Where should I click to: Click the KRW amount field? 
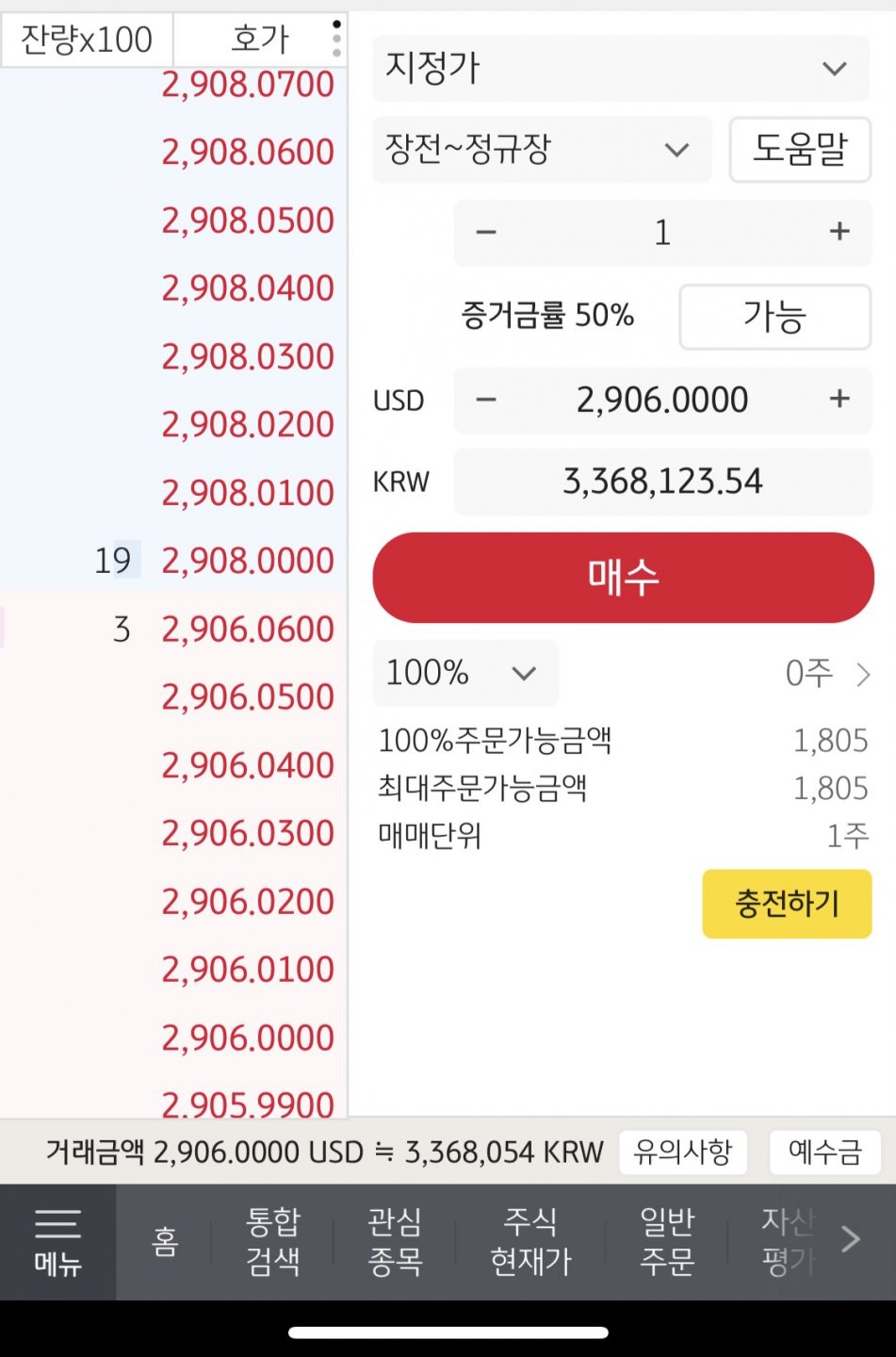point(662,482)
